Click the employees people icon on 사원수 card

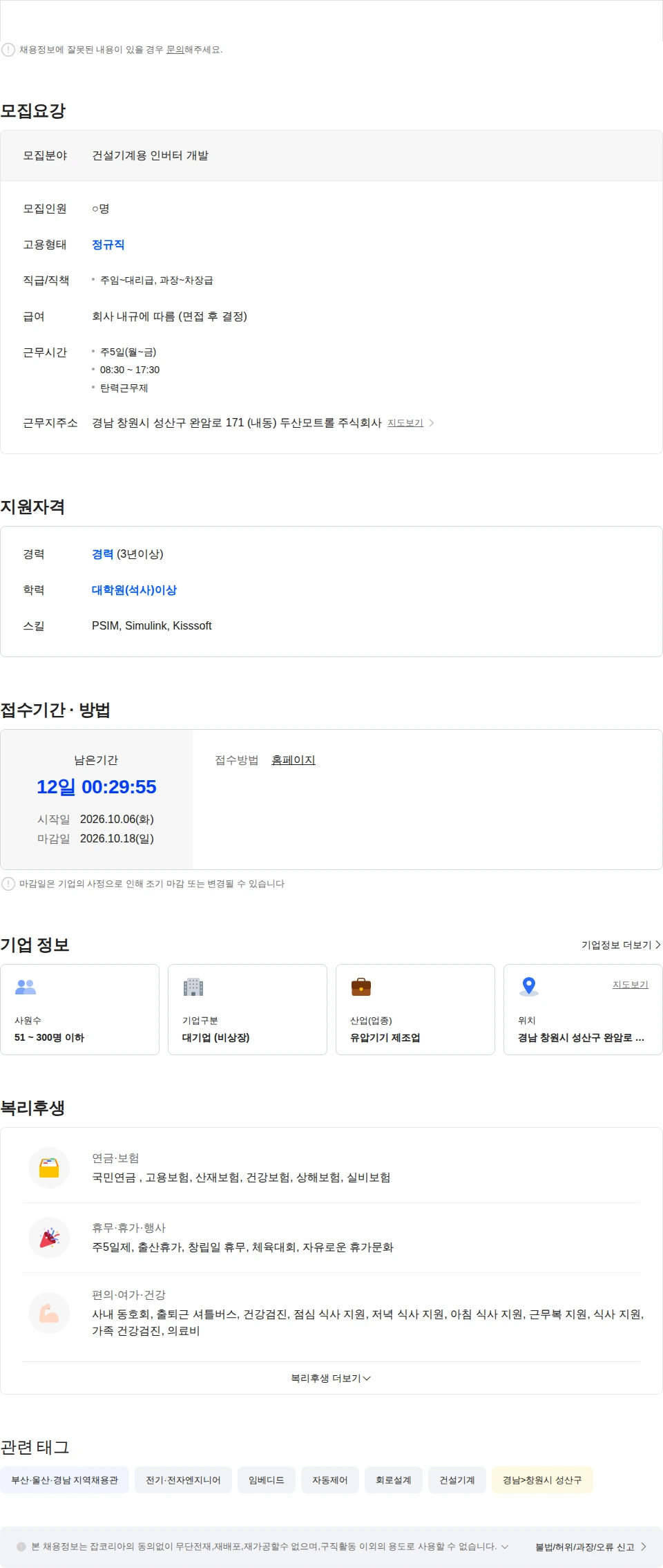[26, 987]
